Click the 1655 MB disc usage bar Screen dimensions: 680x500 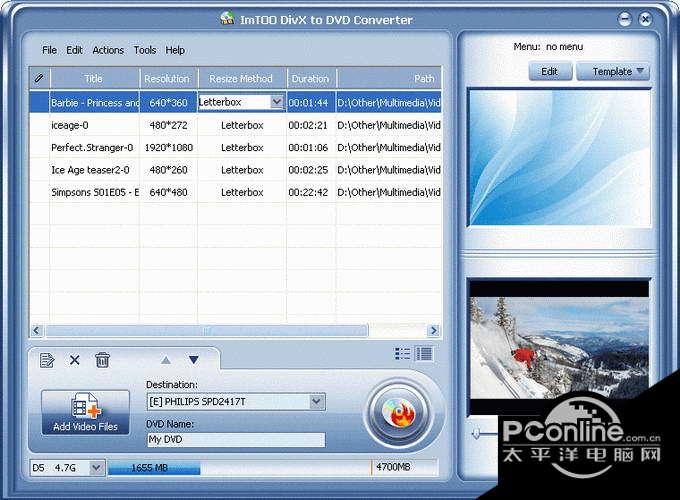[154, 468]
